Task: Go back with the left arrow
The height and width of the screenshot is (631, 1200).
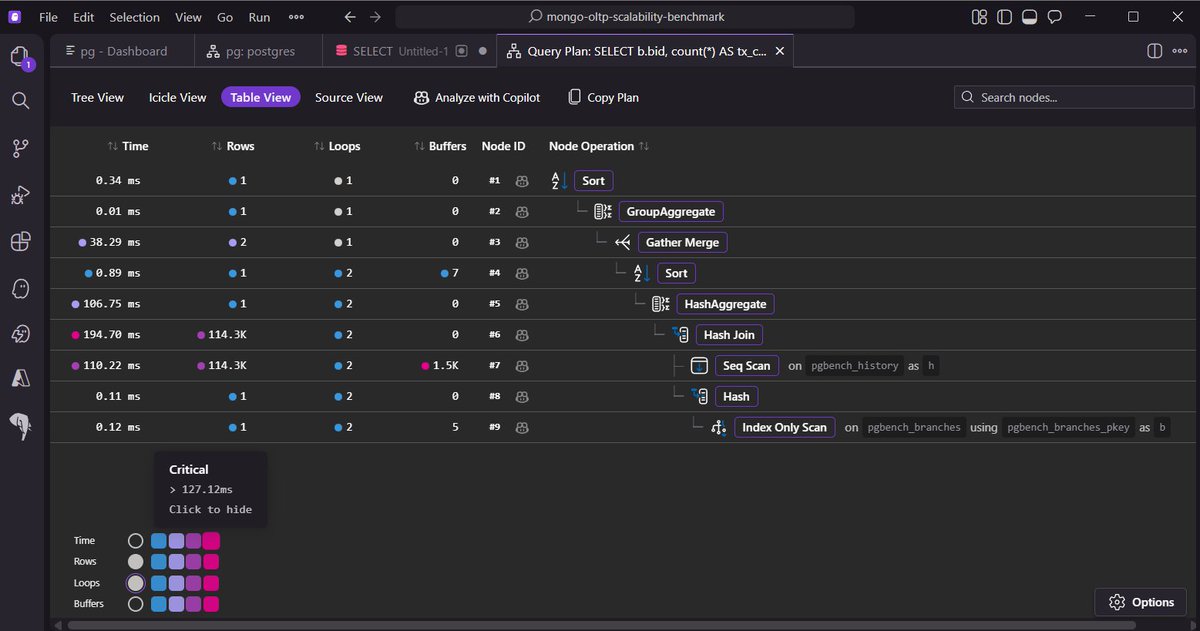Action: coord(349,17)
